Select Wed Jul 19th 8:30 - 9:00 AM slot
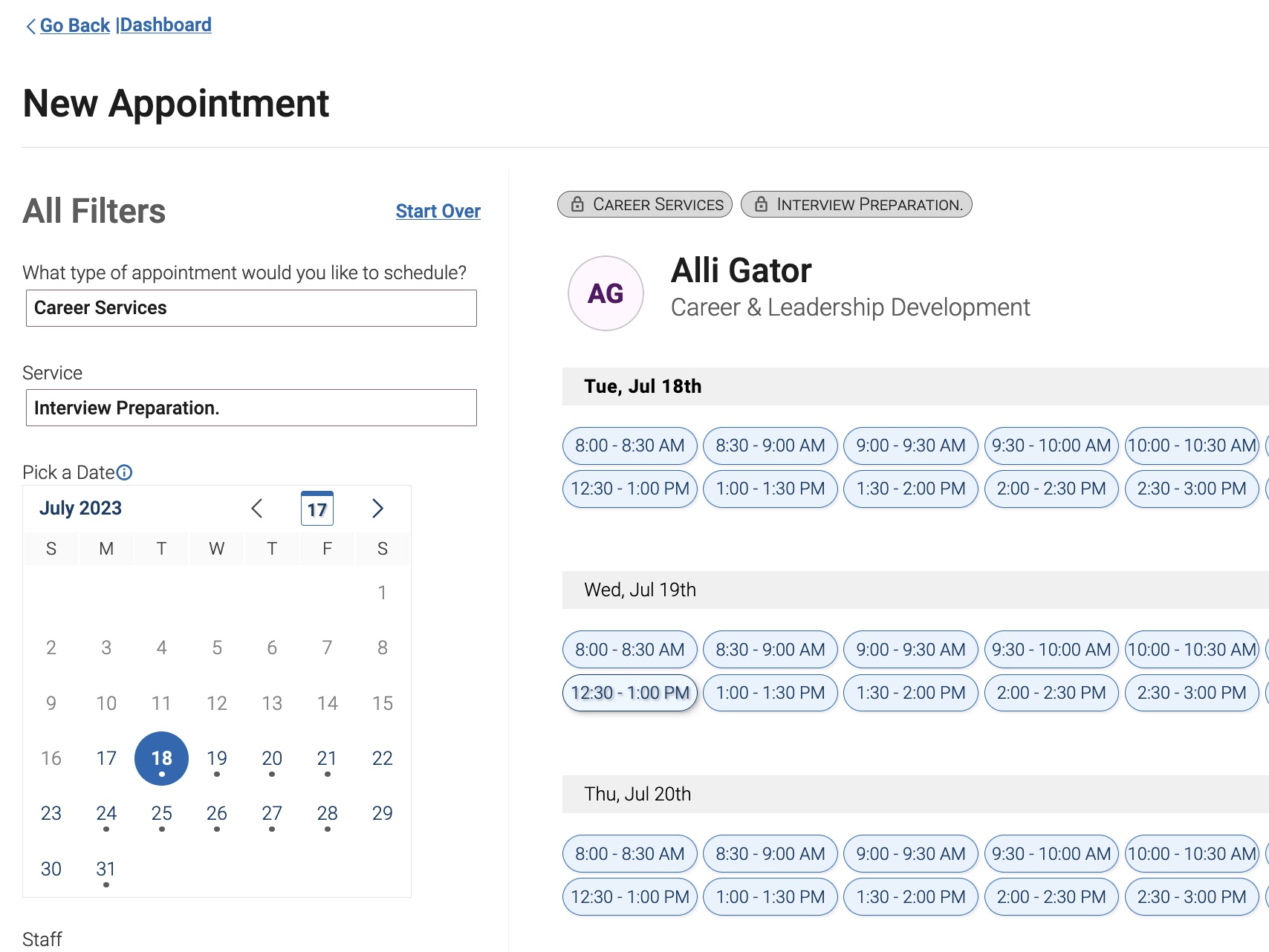The image size is (1269, 952). [x=770, y=650]
